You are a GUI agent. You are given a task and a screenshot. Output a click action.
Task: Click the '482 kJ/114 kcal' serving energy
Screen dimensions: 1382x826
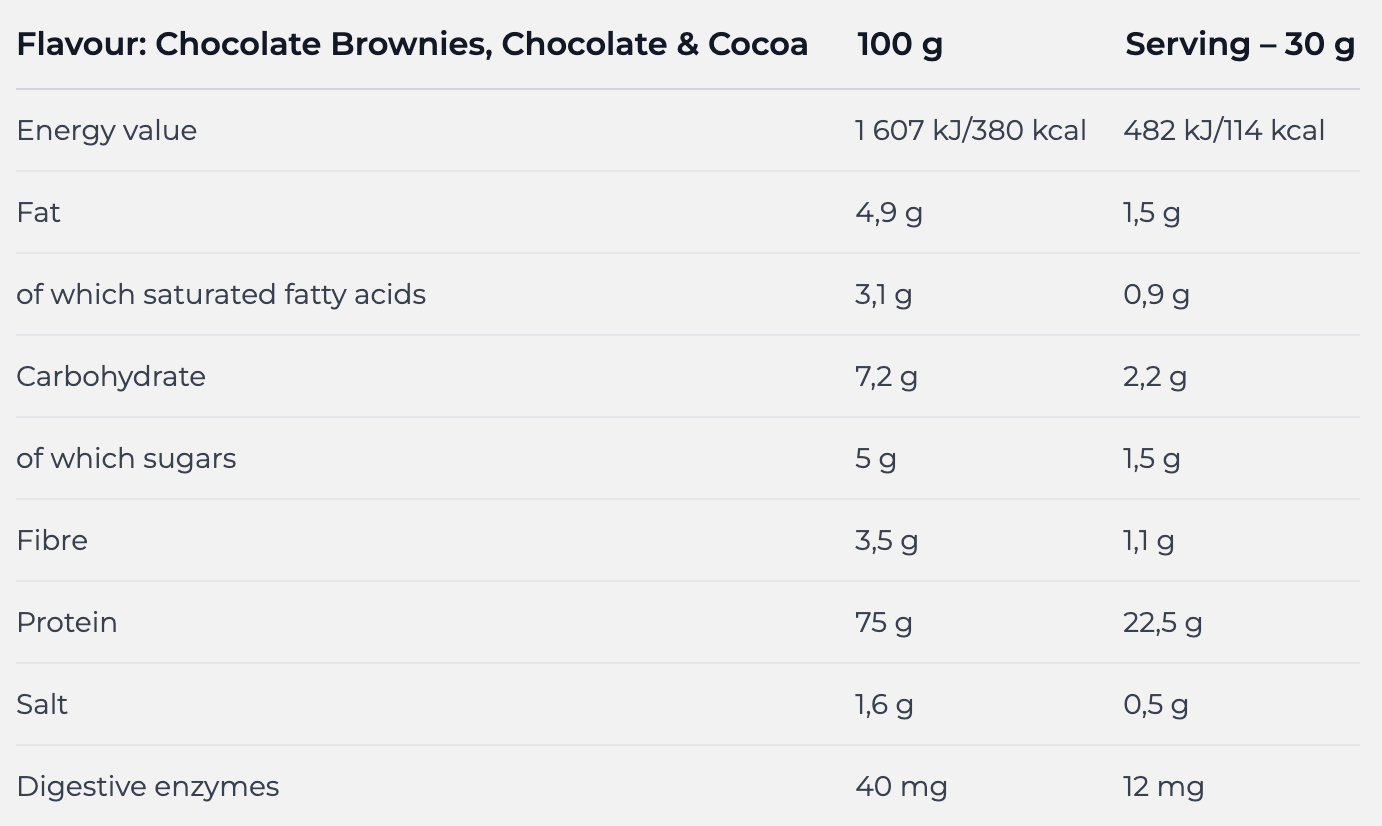[1224, 130]
